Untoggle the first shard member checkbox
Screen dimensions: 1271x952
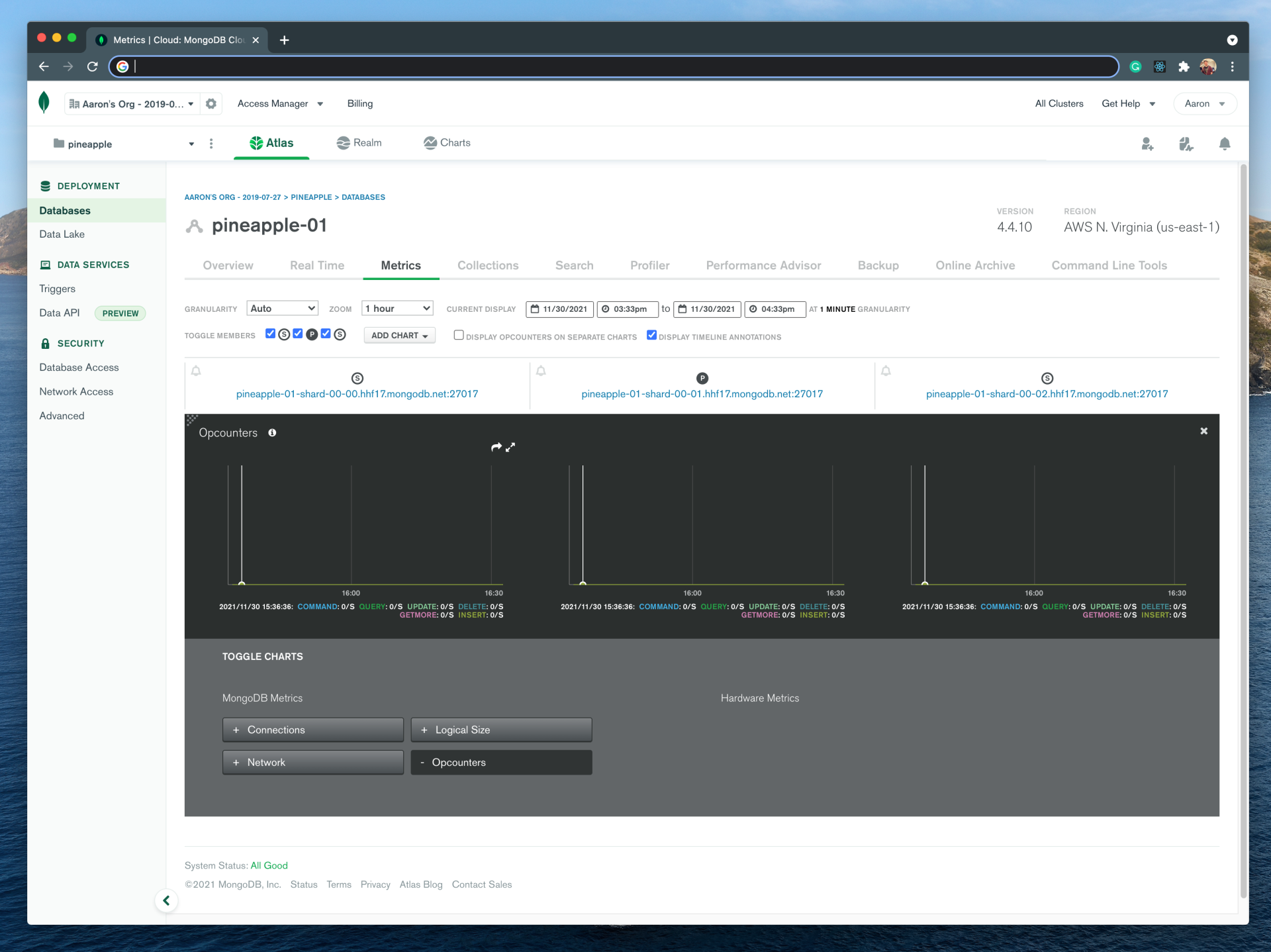pos(270,334)
